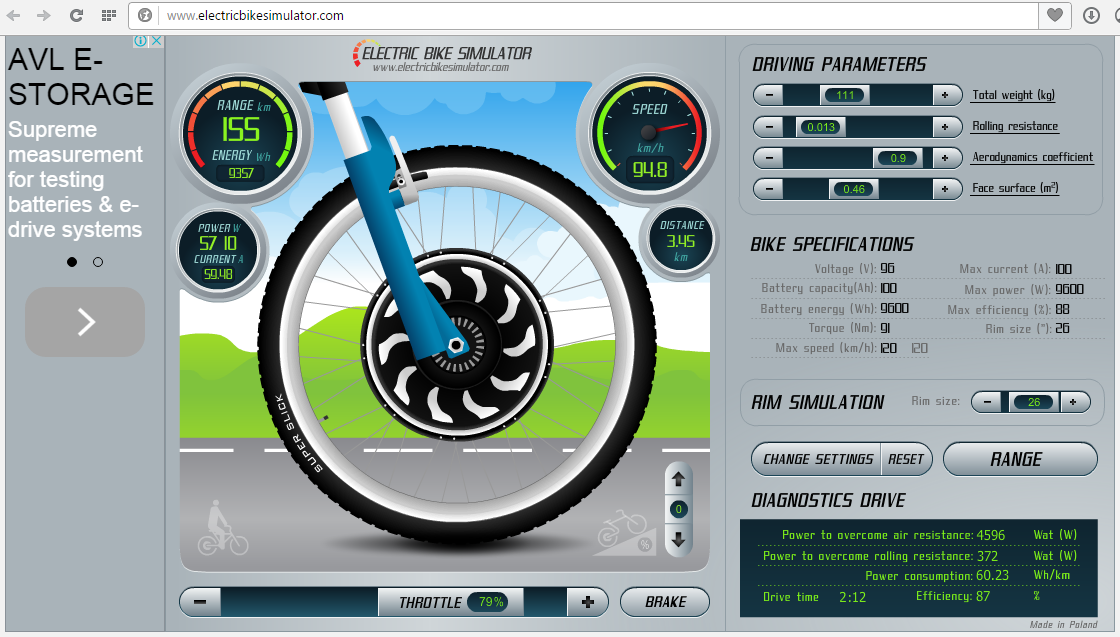Click the heart bookmark icon
Viewport: 1120px width, 637px height.
click(1054, 16)
